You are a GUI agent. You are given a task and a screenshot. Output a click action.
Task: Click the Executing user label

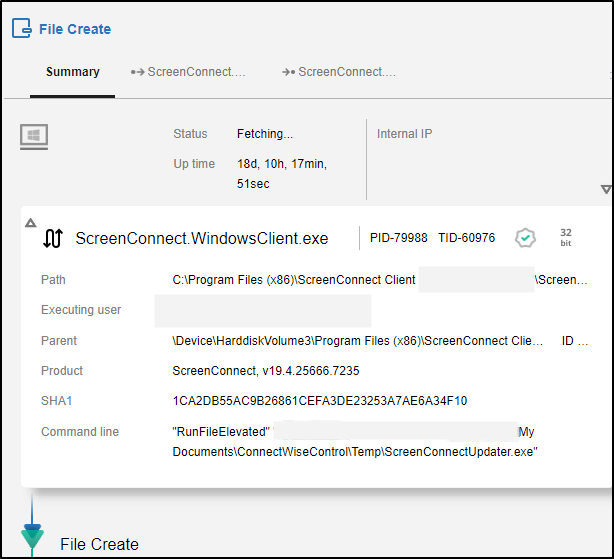81,310
